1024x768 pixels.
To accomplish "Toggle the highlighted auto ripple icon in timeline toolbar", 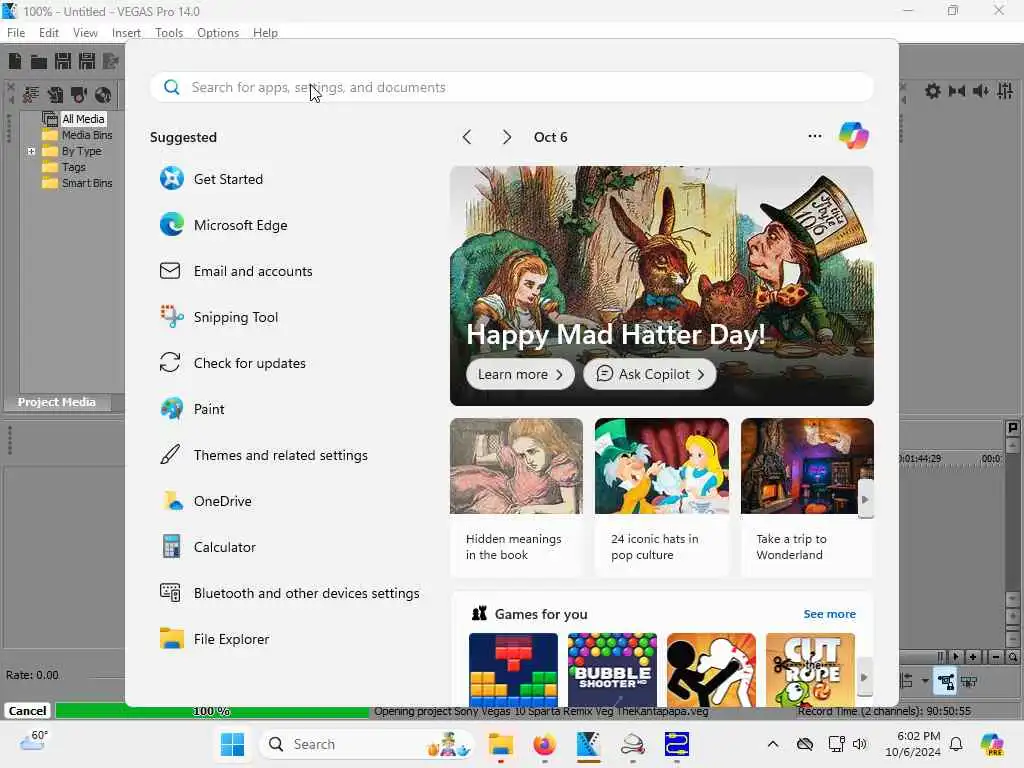I will pos(945,682).
